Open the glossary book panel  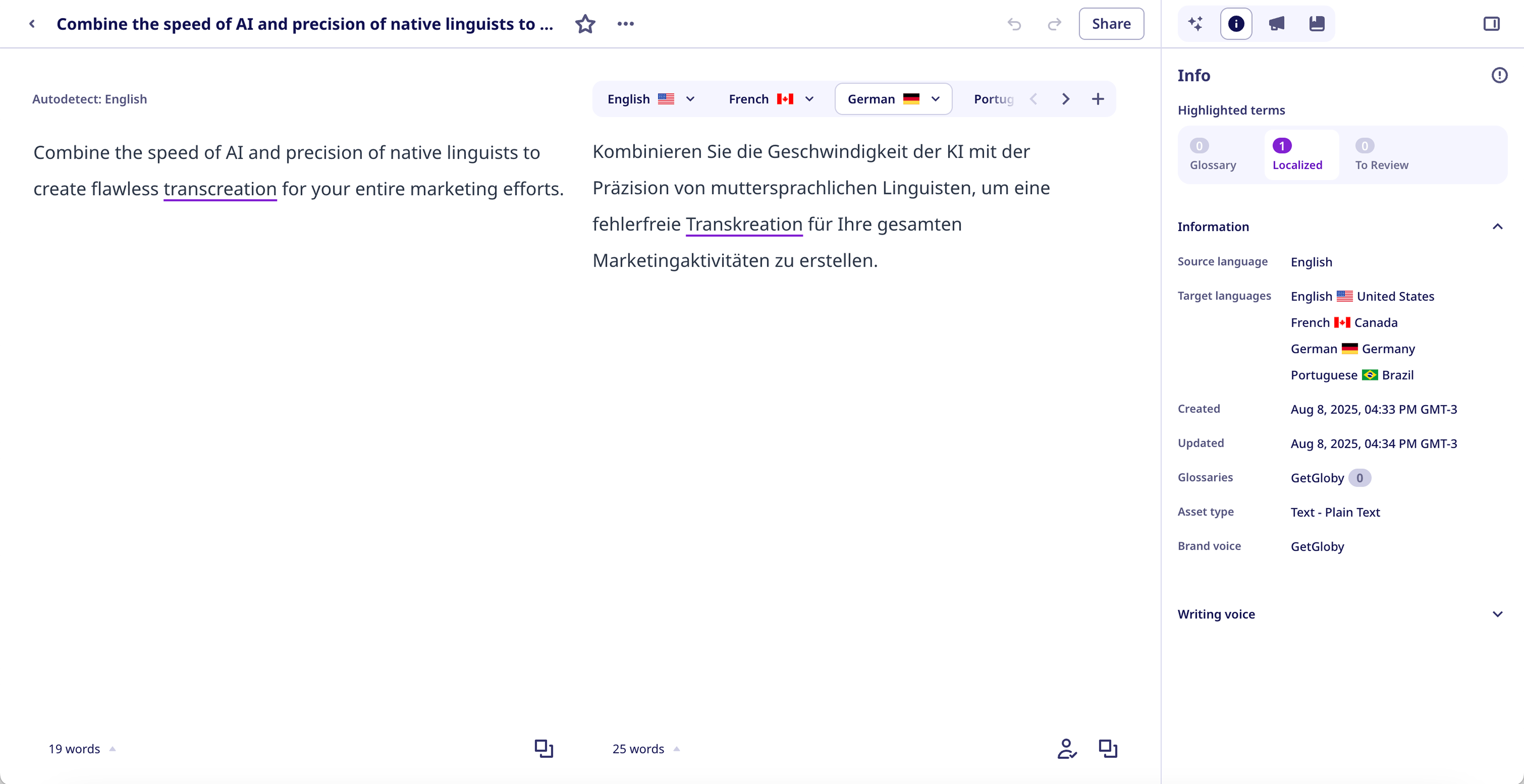pos(1317,24)
